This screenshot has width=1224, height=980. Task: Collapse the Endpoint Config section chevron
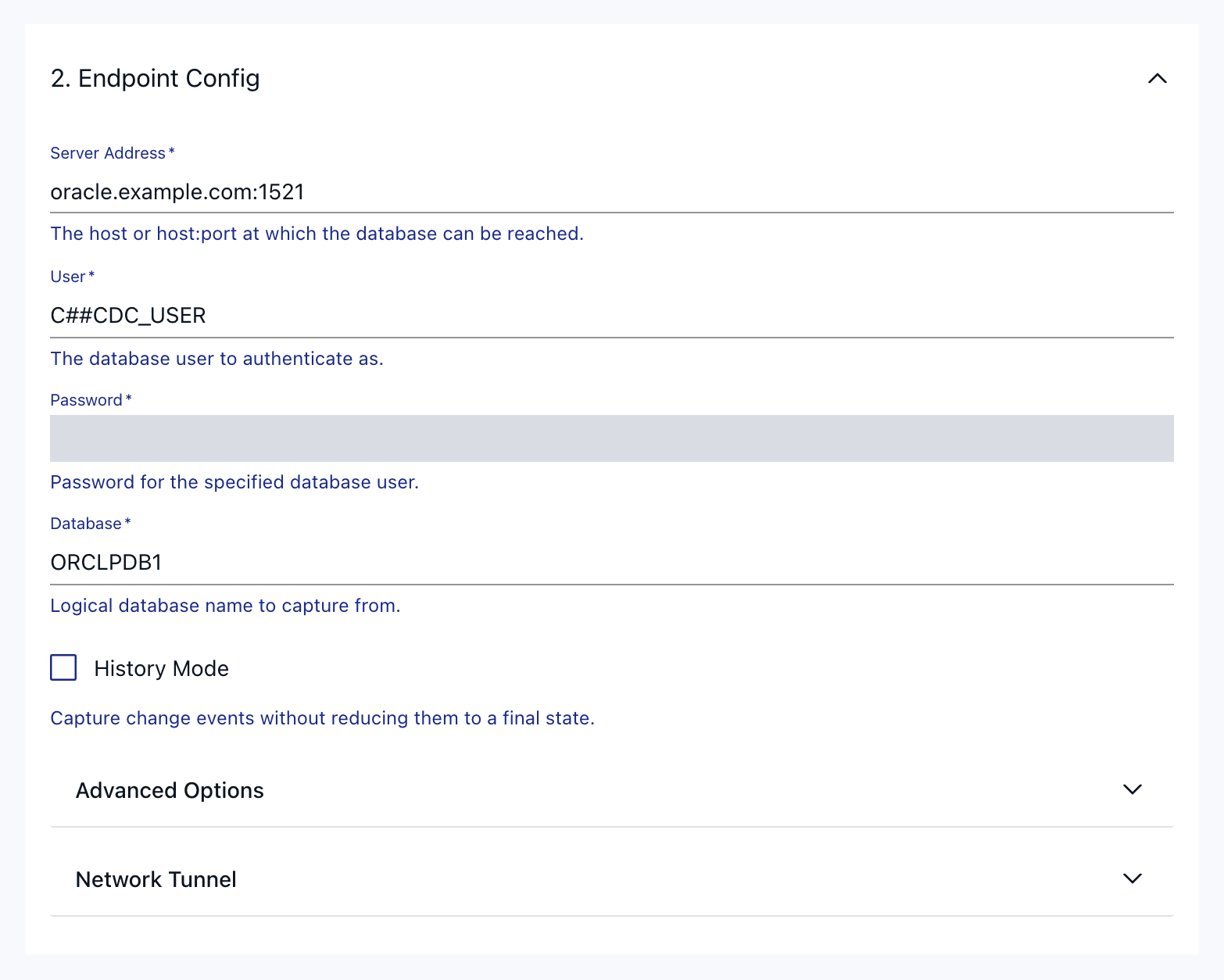tap(1157, 78)
